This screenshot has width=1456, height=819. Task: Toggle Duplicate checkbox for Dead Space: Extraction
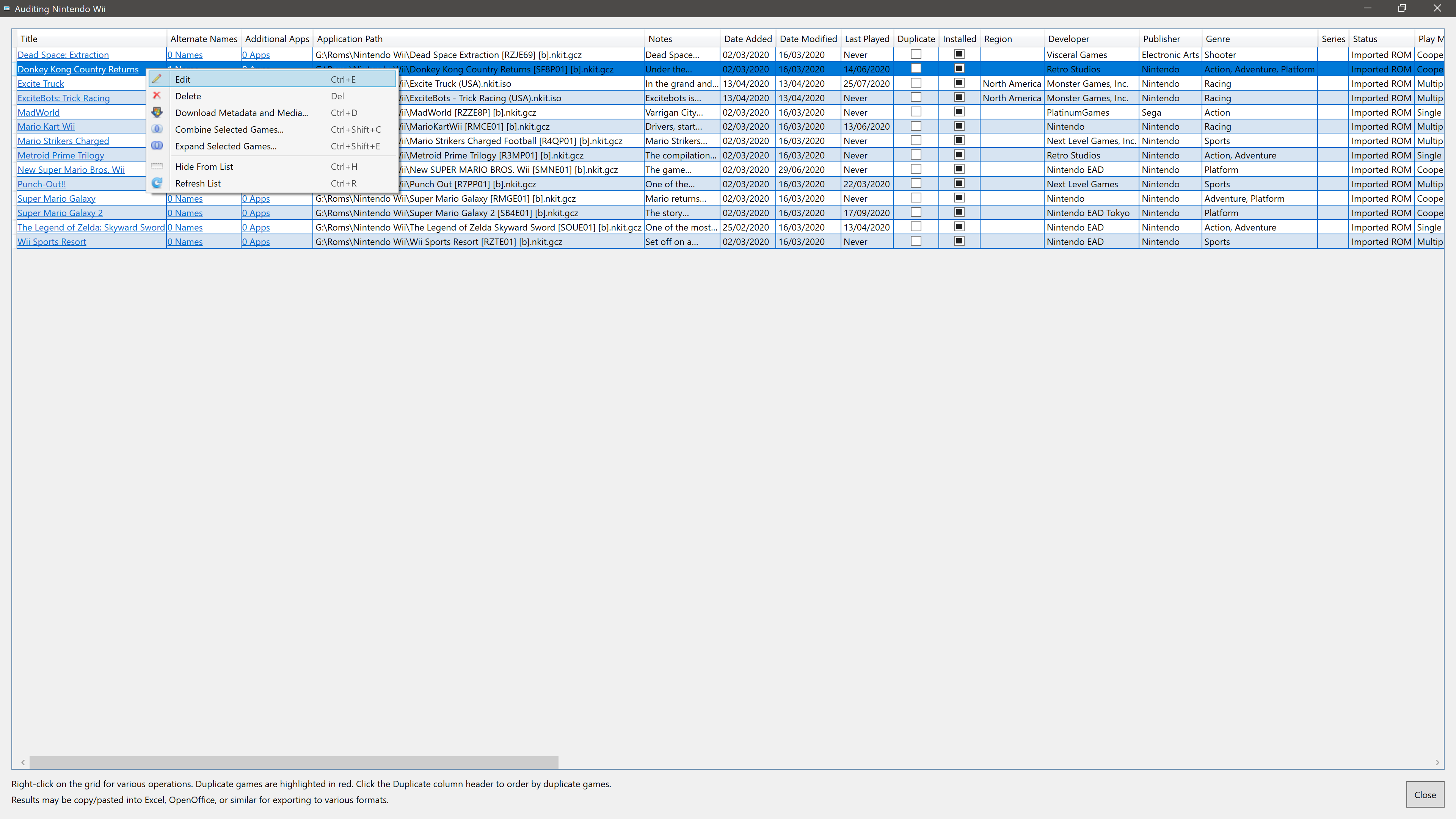916,54
